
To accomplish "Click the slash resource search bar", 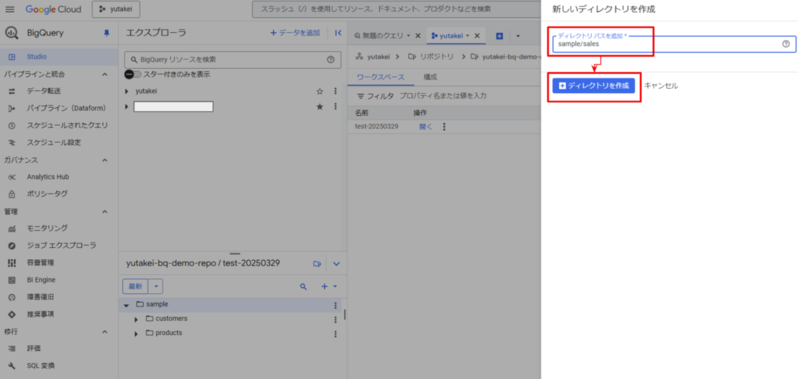I will [395, 9].
